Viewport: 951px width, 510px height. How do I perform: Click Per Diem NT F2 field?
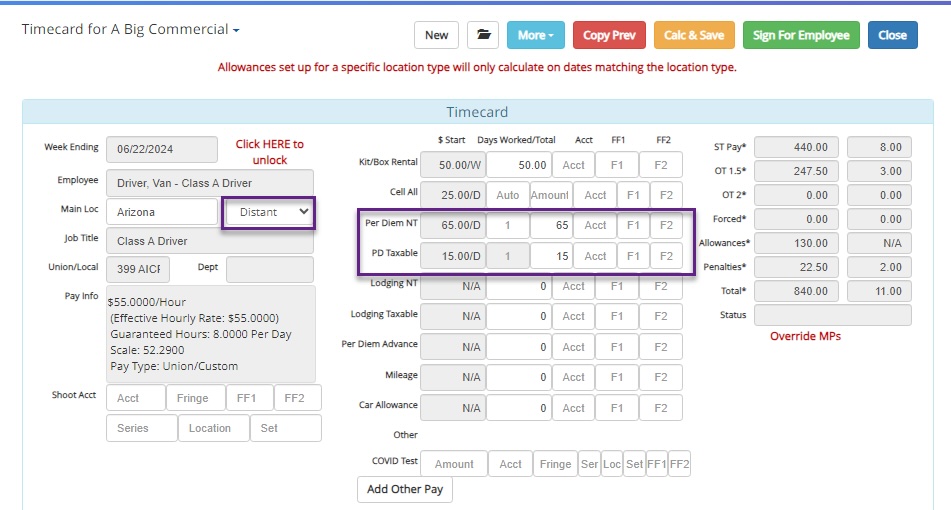tap(666, 226)
